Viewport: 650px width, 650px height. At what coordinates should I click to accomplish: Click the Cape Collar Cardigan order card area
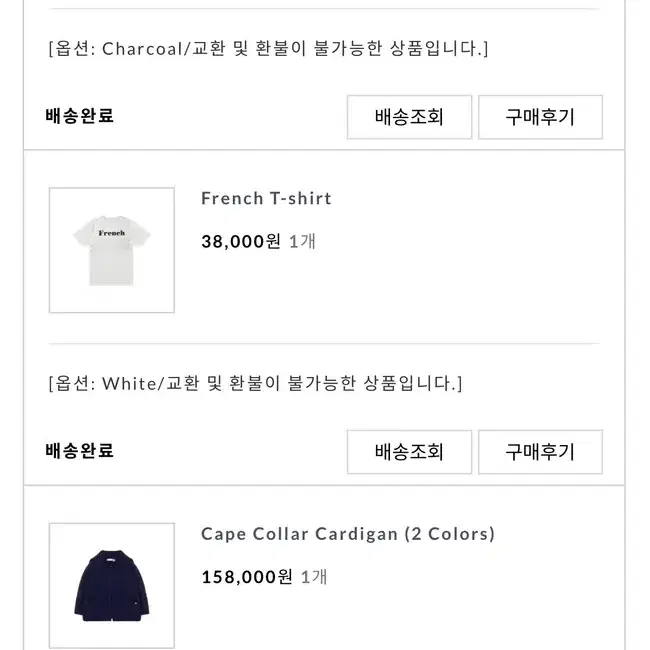coord(324,568)
